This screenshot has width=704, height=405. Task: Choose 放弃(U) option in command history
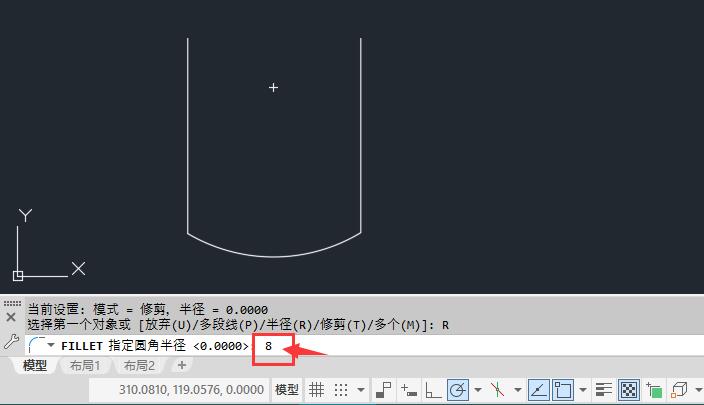click(x=169, y=325)
